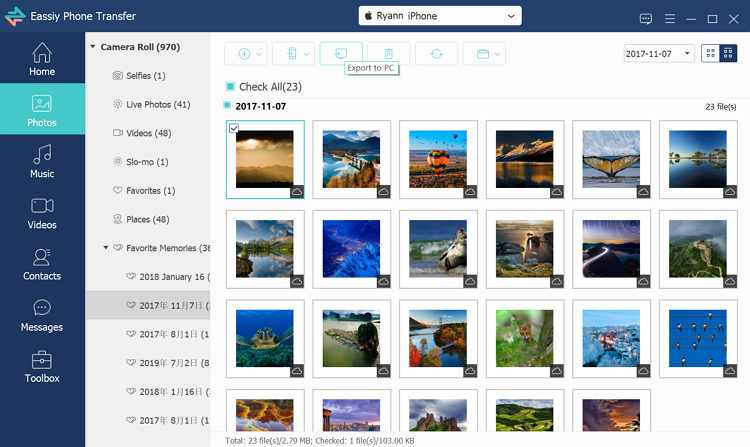Switch to the large grid view icon

click(x=711, y=53)
